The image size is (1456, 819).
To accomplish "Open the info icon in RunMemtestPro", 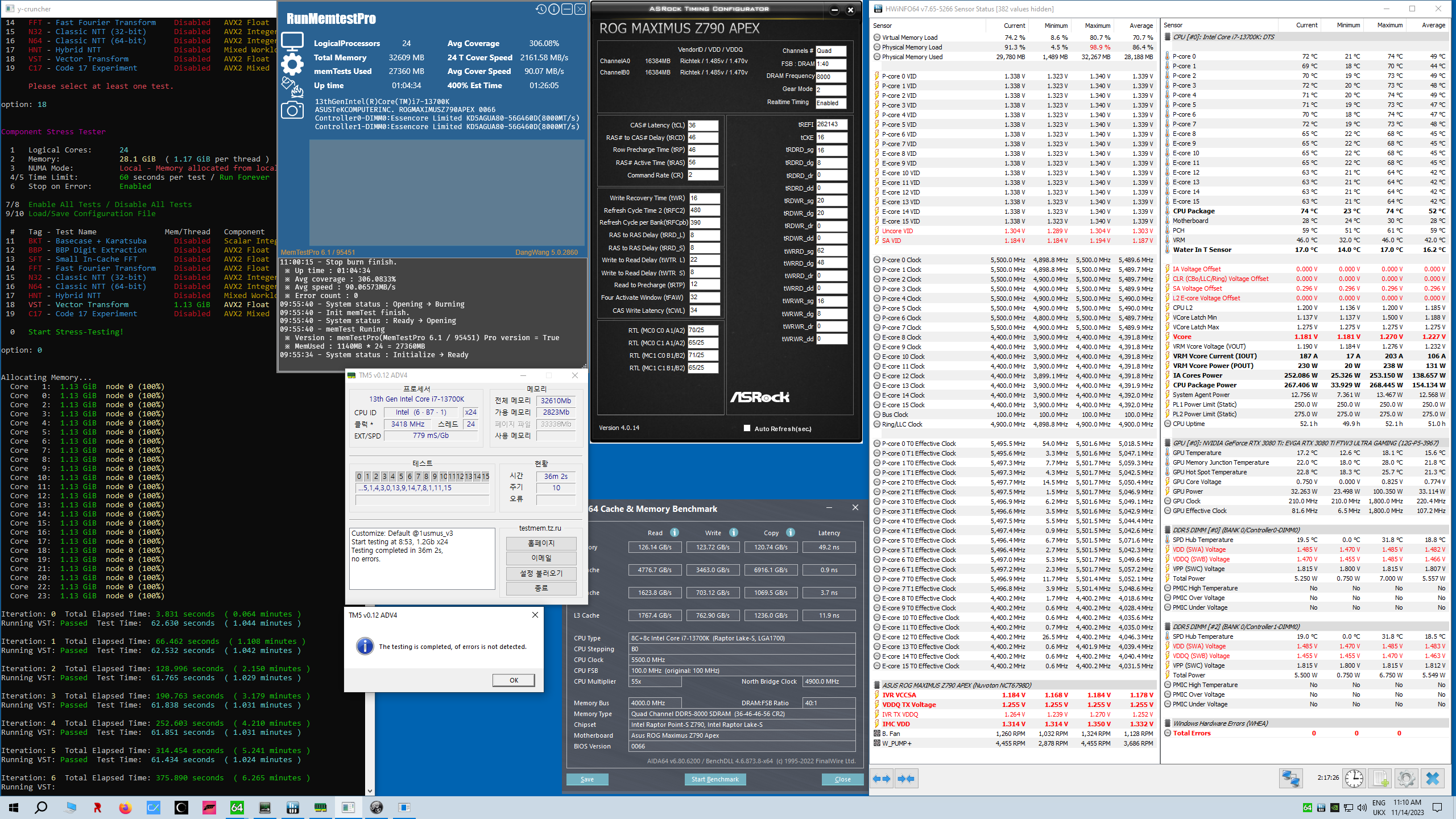I will click(554, 9).
